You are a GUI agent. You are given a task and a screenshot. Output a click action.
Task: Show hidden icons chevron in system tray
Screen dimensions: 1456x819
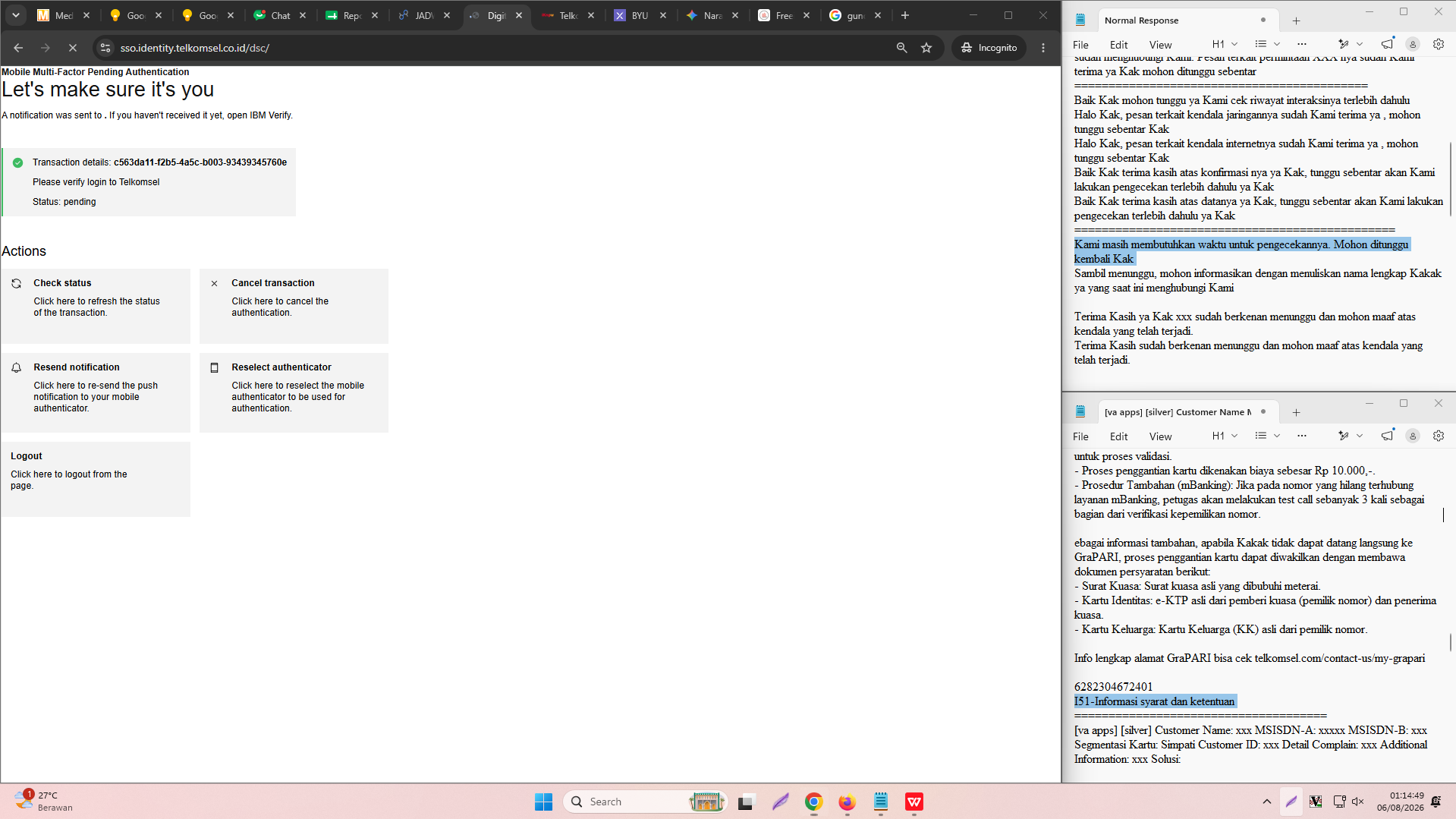1266,802
